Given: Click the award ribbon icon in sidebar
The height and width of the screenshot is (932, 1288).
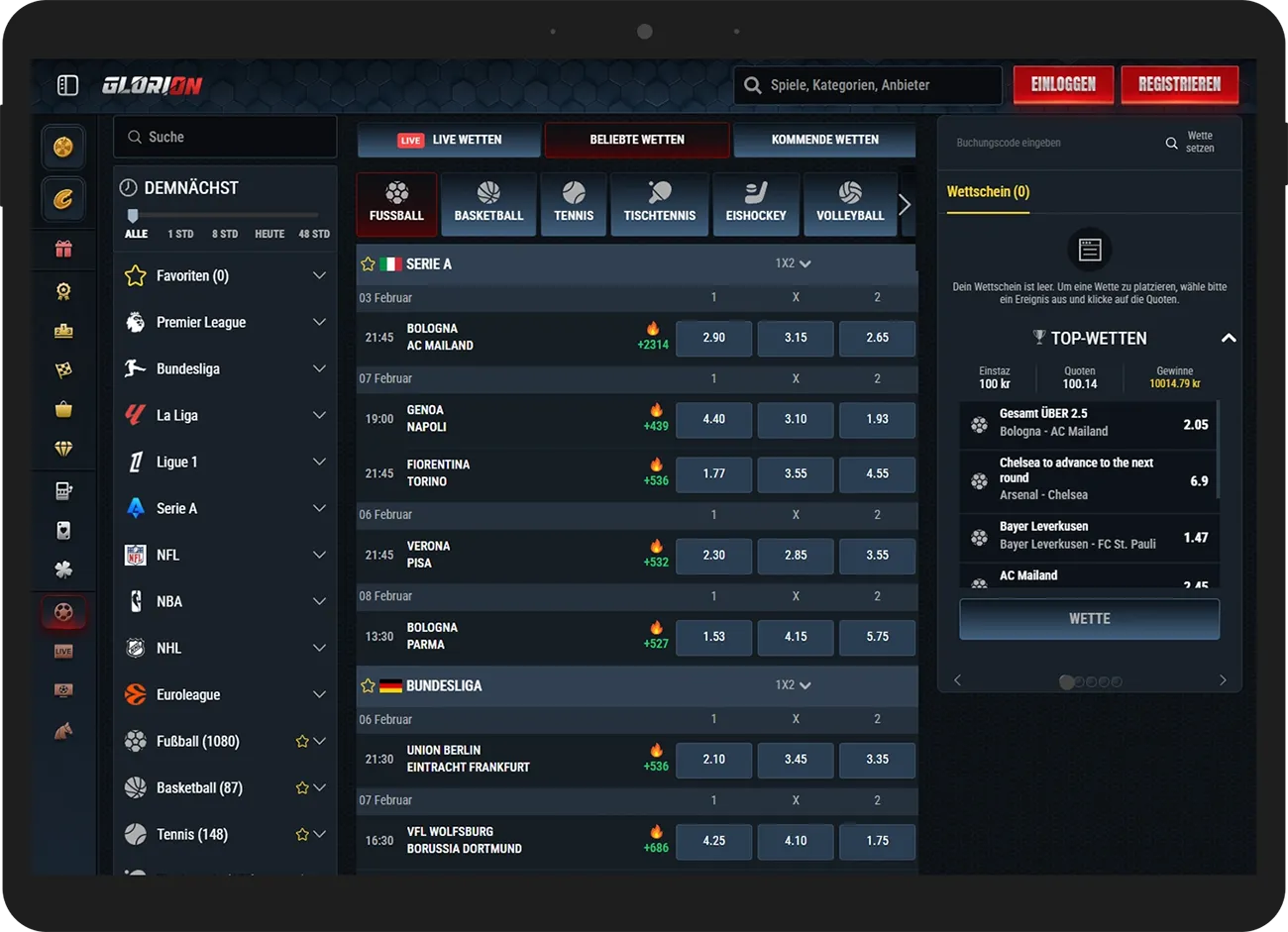Looking at the screenshot, I should point(63,290).
